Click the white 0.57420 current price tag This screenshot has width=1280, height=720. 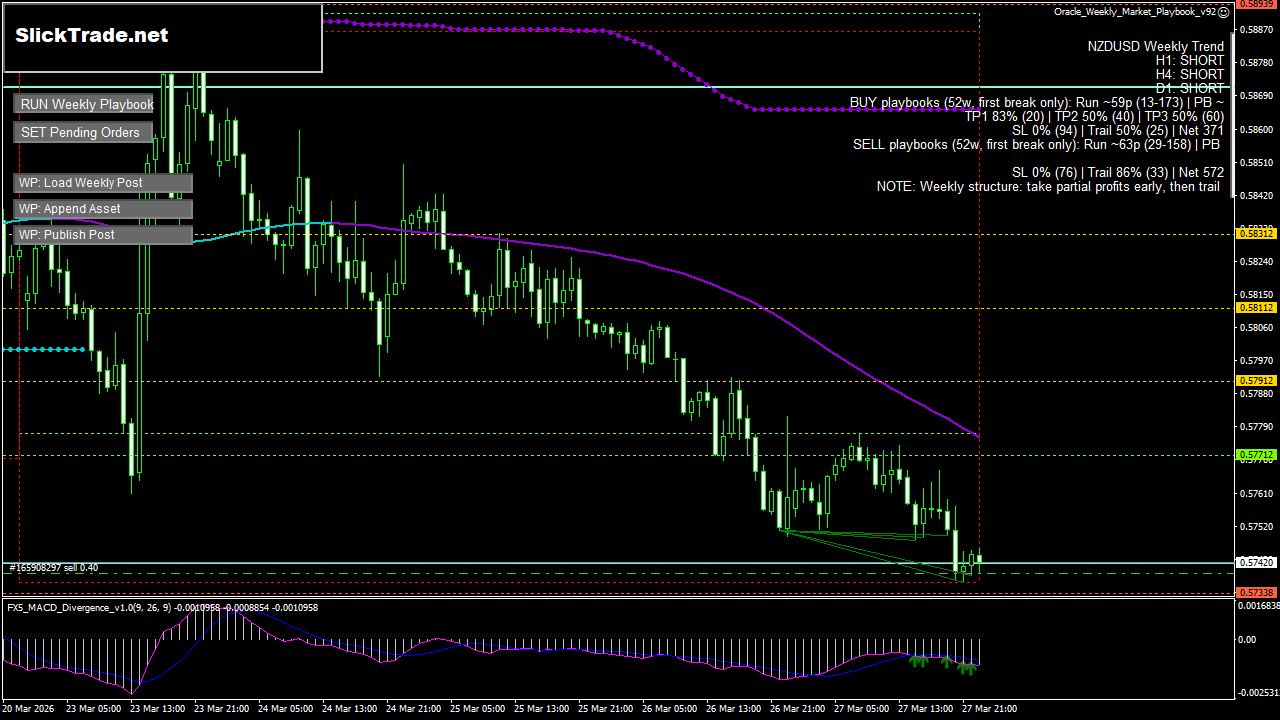[1256, 562]
